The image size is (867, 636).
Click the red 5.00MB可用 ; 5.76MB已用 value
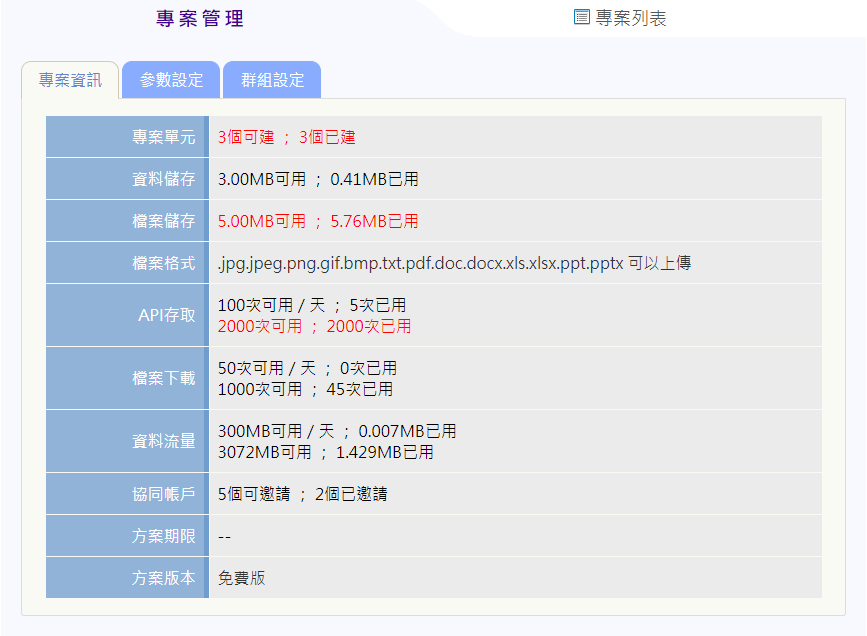(318, 221)
